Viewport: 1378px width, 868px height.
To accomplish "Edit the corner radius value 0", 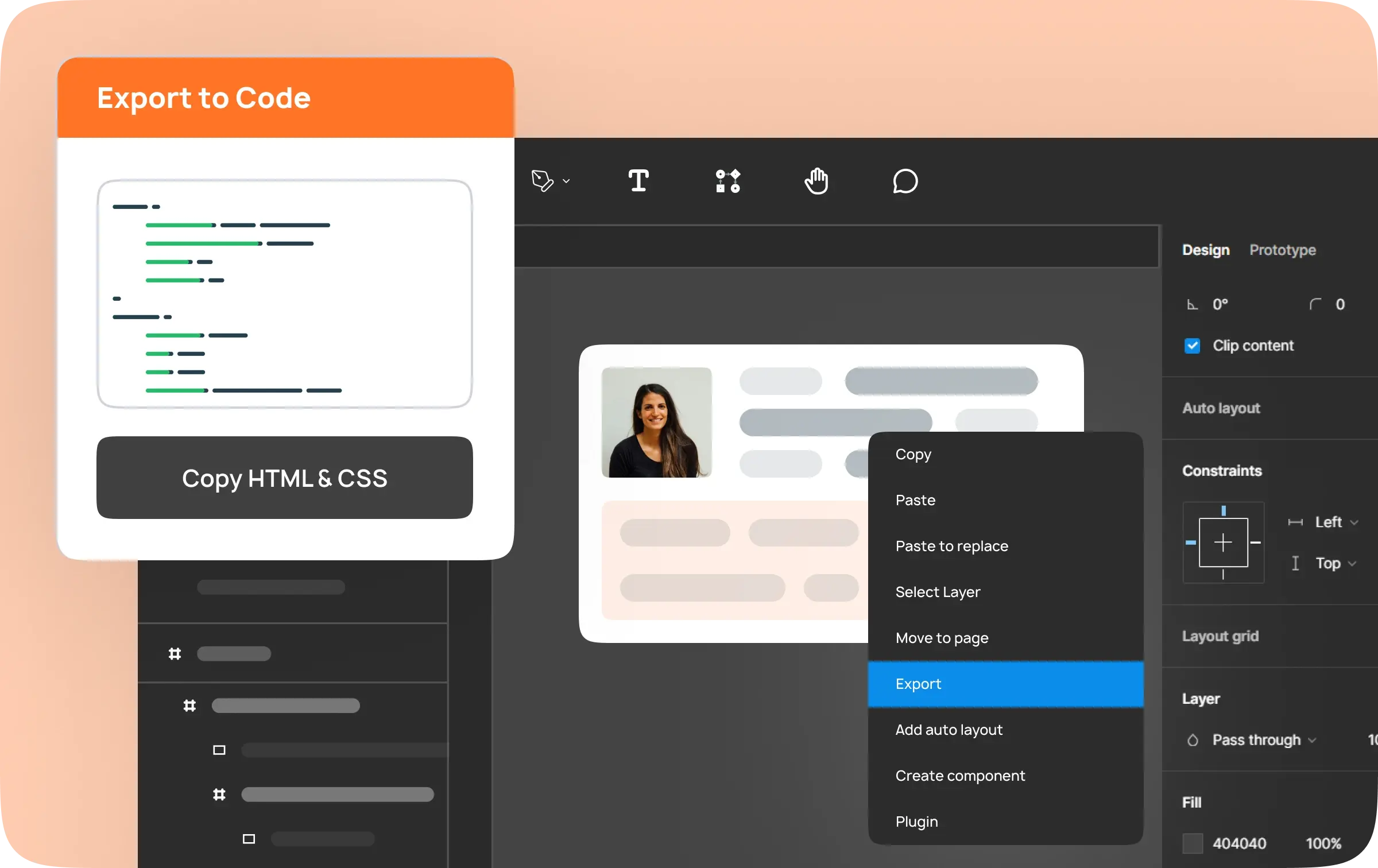I will click(x=1340, y=304).
